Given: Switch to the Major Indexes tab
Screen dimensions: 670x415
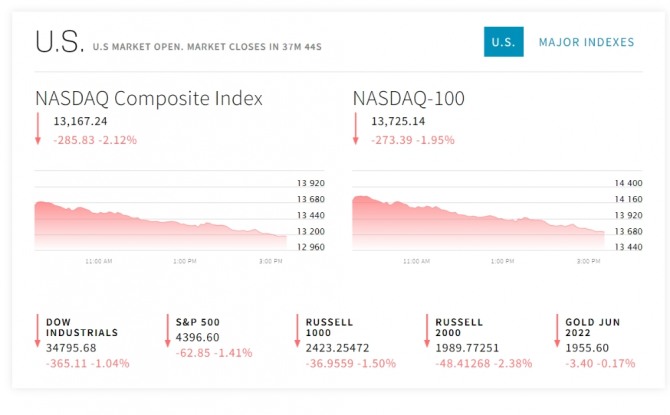Looking at the screenshot, I should [x=586, y=42].
